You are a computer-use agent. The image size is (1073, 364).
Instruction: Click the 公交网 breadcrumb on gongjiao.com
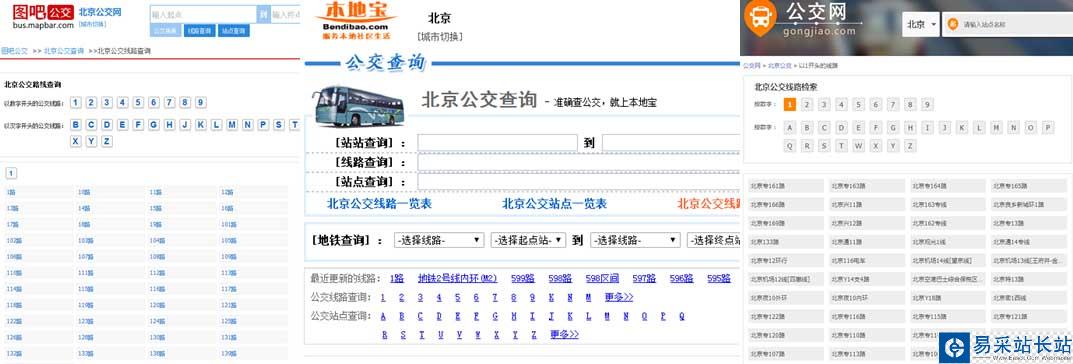pyautogui.click(x=751, y=65)
